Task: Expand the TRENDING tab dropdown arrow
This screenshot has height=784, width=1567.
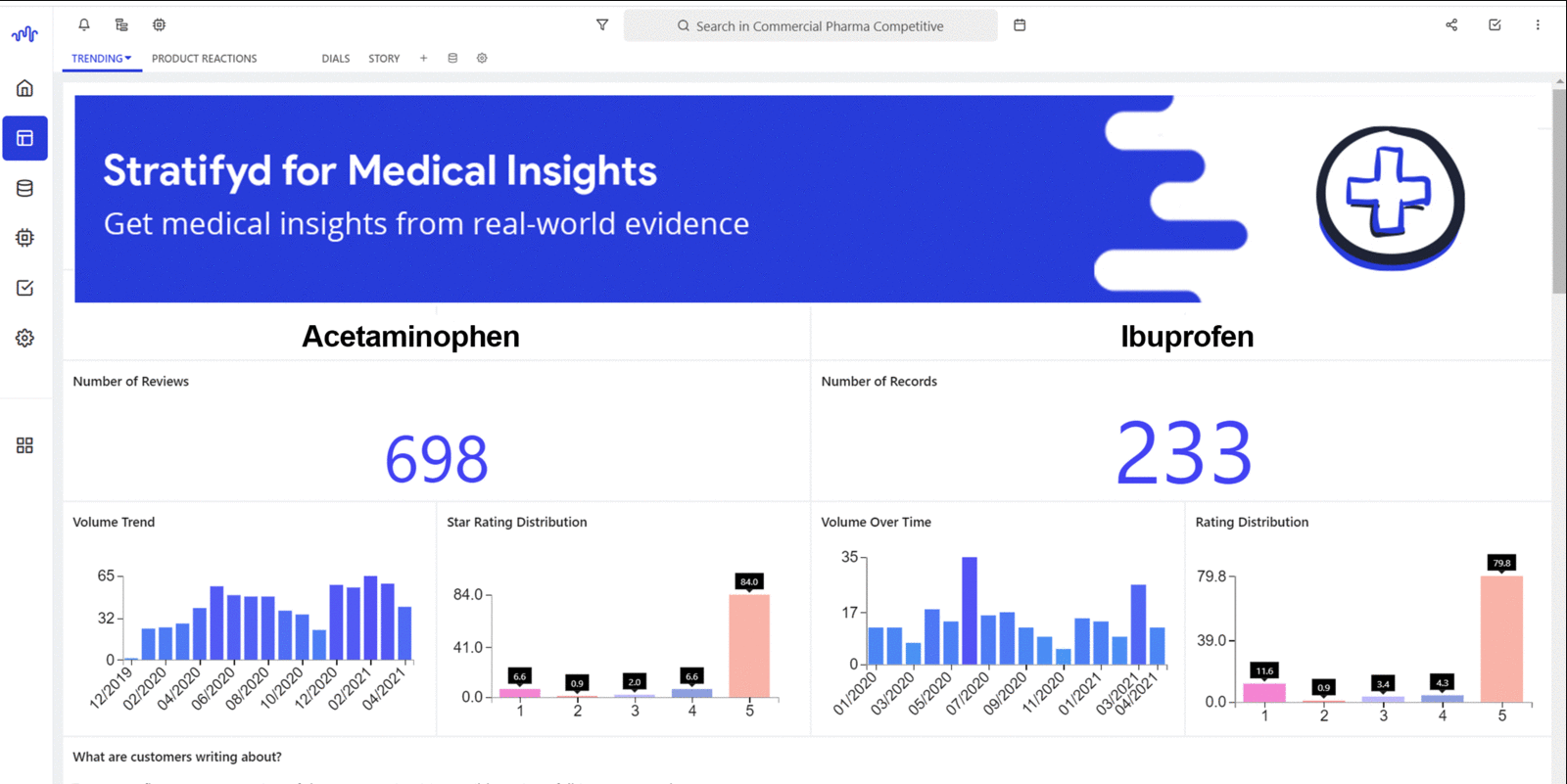Action: (128, 59)
